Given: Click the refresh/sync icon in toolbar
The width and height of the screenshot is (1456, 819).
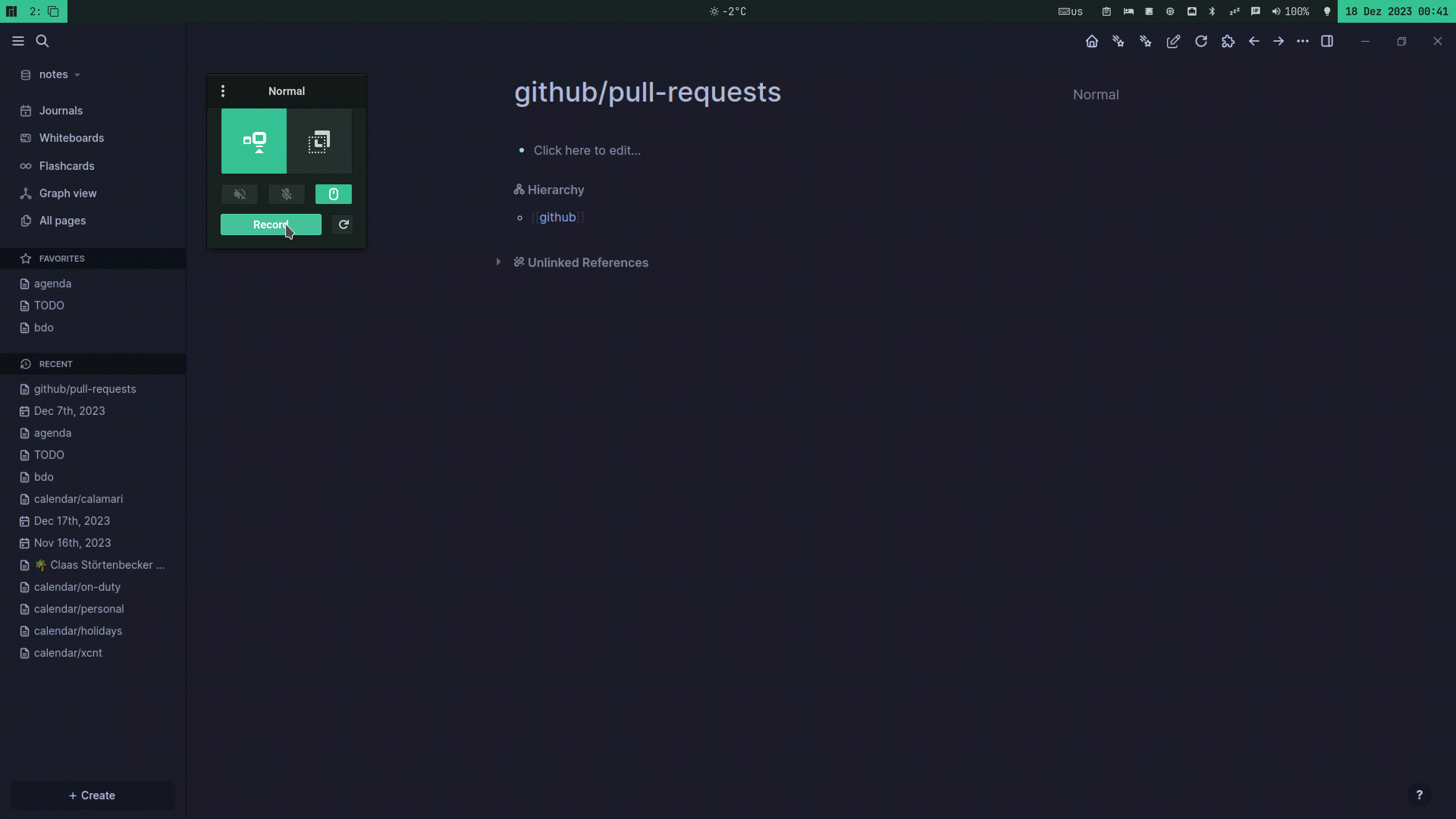Looking at the screenshot, I should click(1201, 41).
